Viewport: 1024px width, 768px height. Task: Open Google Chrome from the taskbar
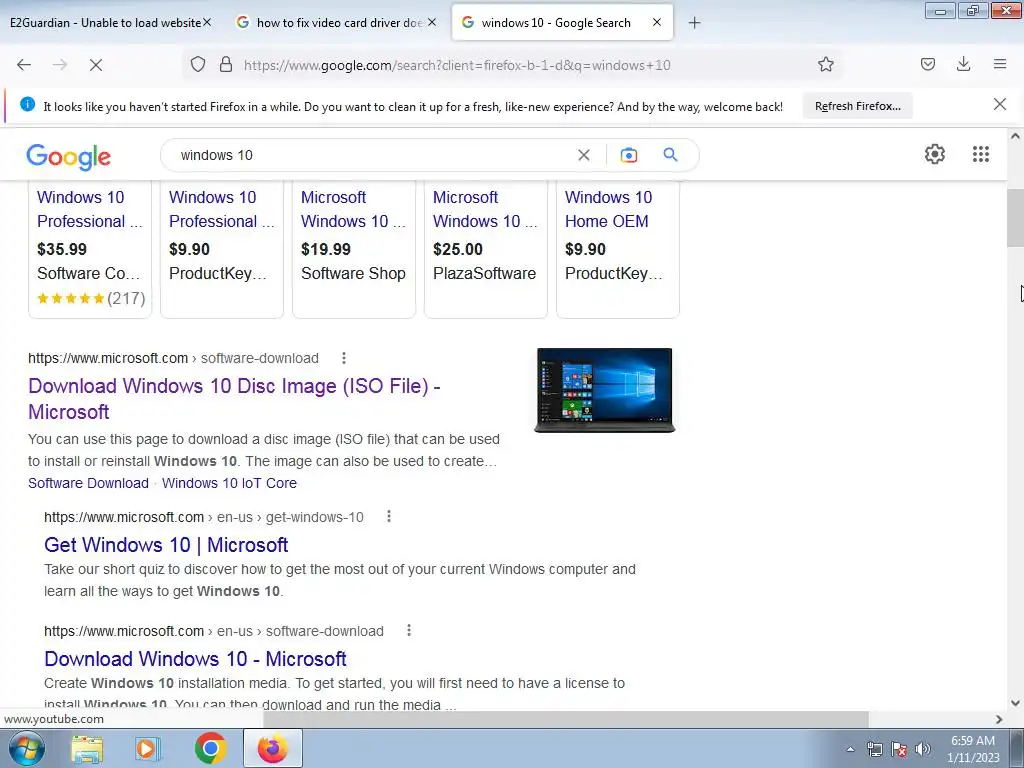[210, 748]
